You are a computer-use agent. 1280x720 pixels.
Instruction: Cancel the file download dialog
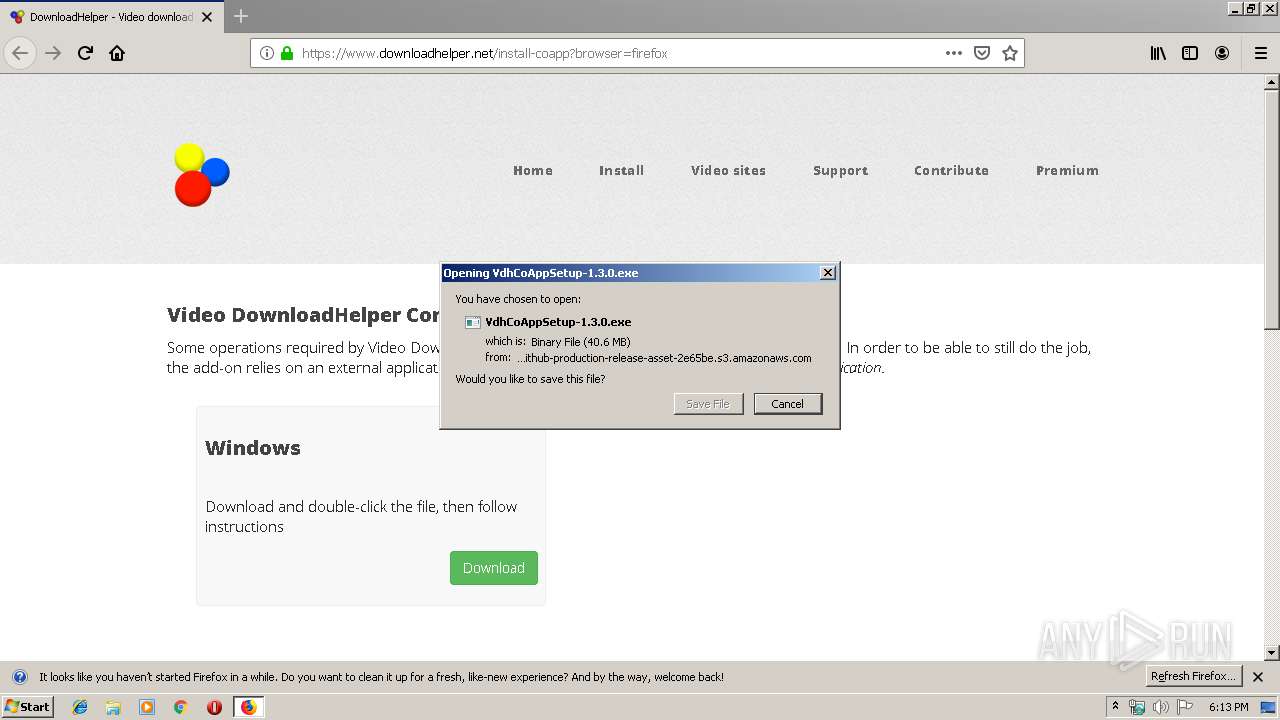[787, 404]
